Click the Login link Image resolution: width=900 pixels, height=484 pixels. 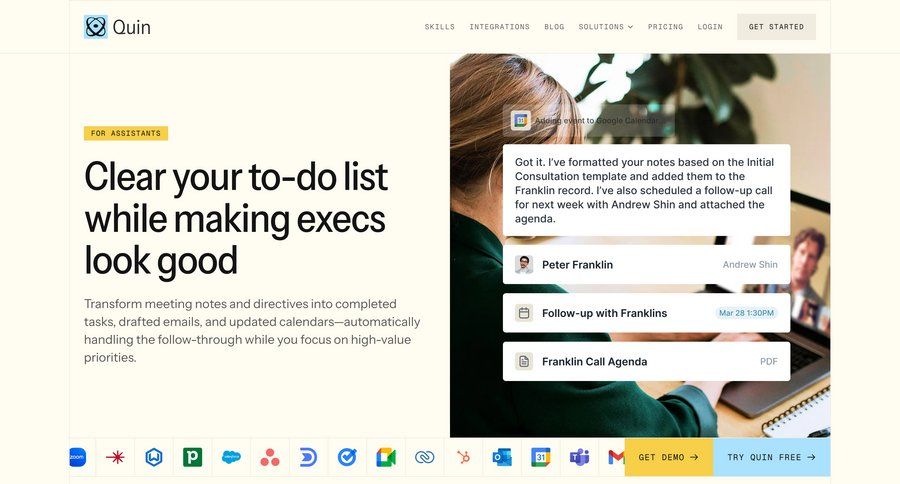[710, 27]
